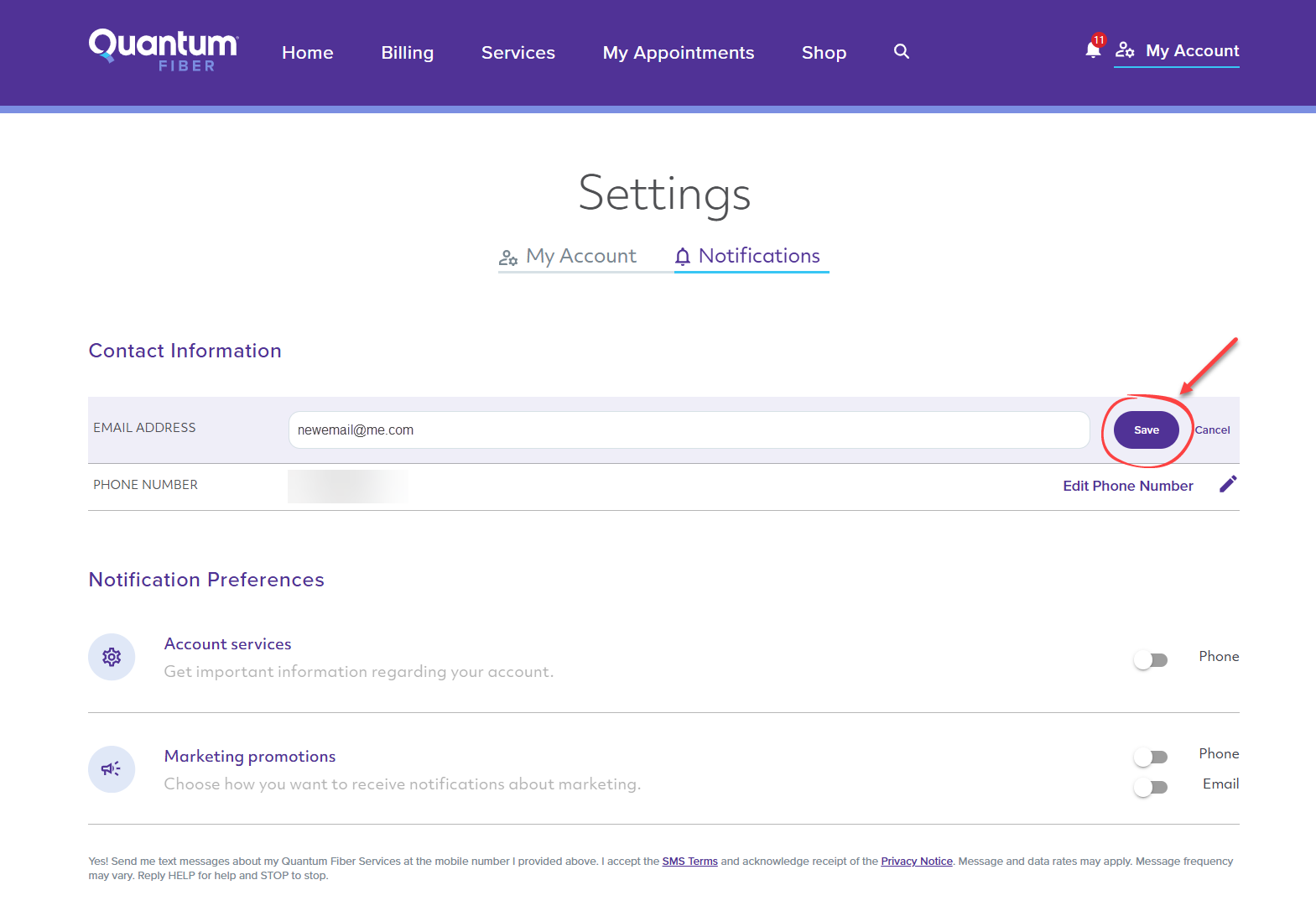
Task: Click the Marketing promotions megaphone icon
Action: (112, 769)
